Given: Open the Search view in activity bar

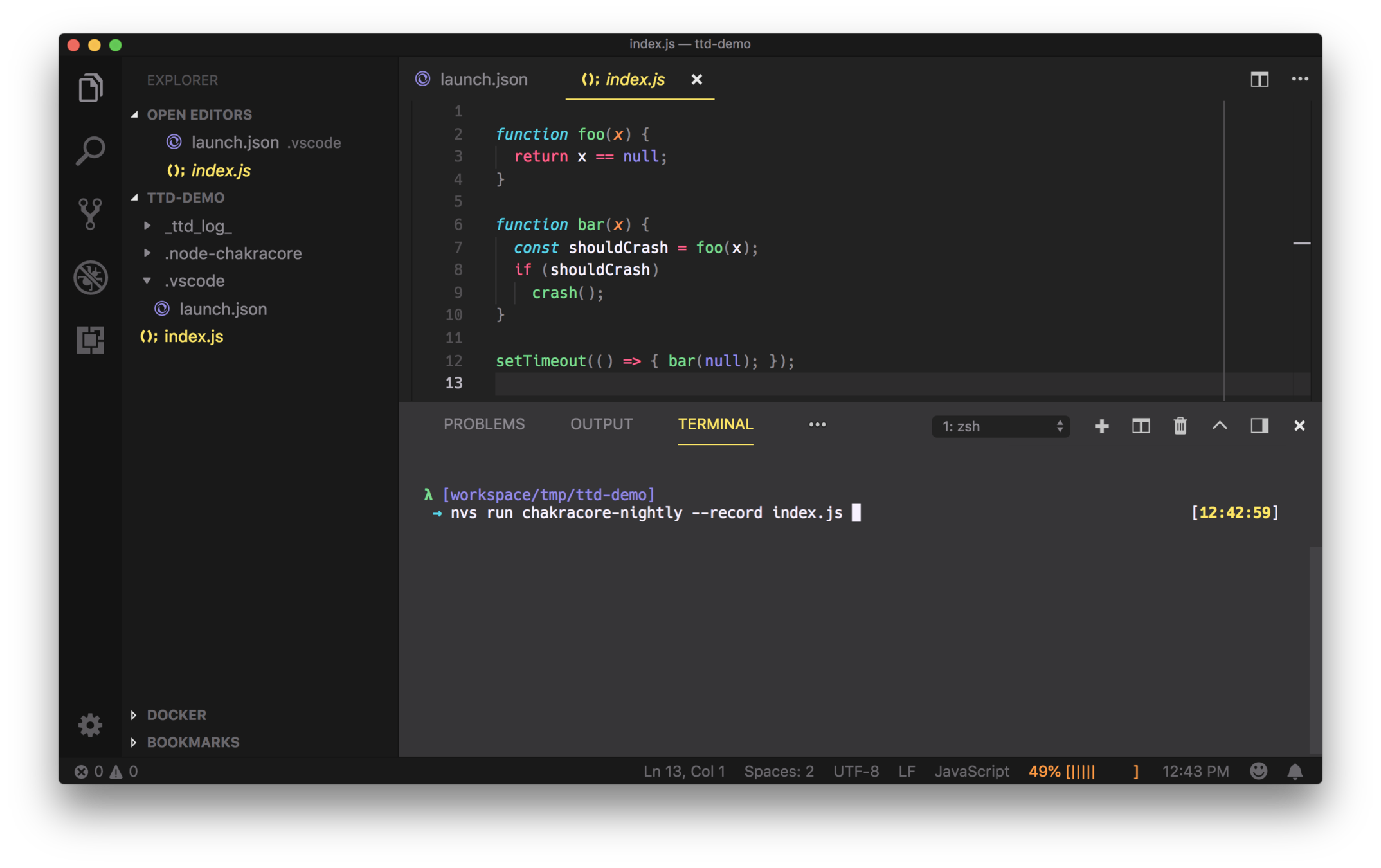Looking at the screenshot, I should pos(90,151).
